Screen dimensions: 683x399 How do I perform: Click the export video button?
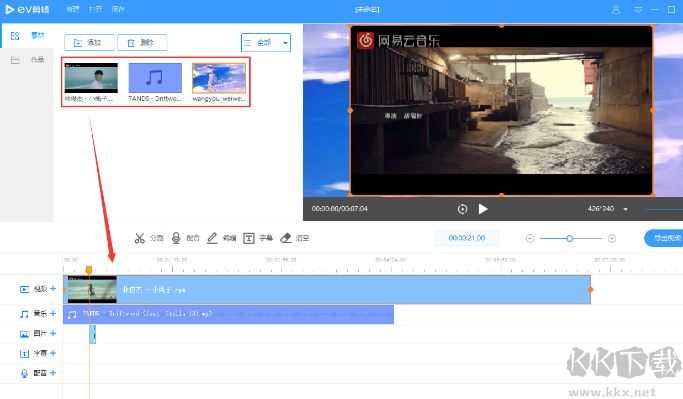point(663,238)
